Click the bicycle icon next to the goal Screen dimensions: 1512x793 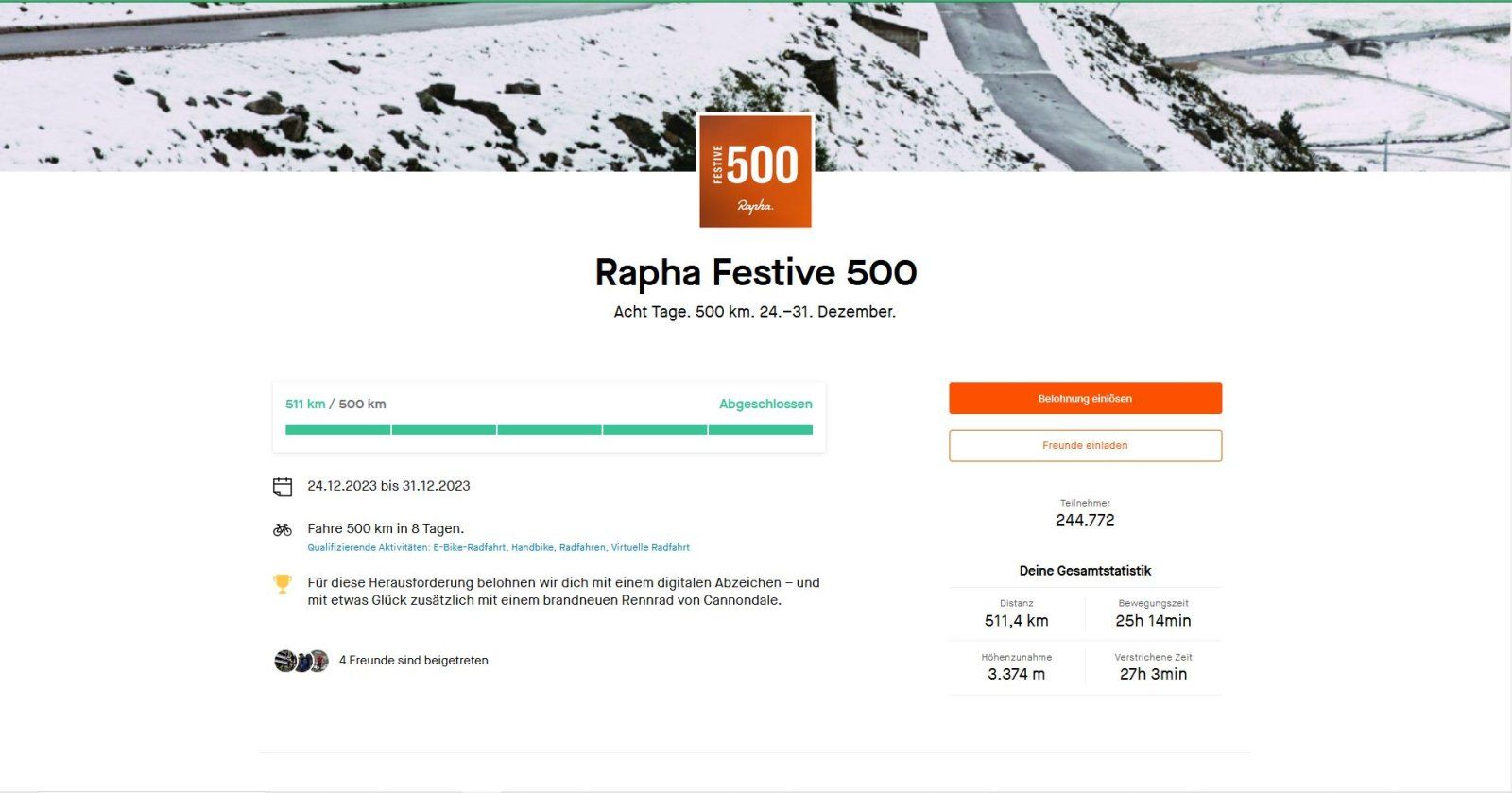point(283,529)
